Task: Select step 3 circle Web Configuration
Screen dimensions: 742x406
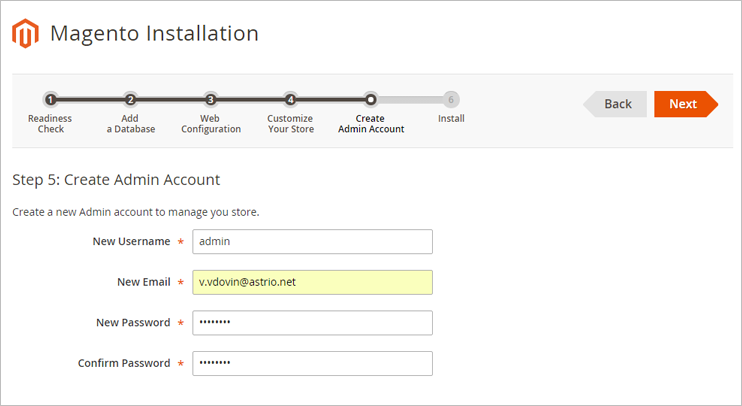Action: [211, 99]
